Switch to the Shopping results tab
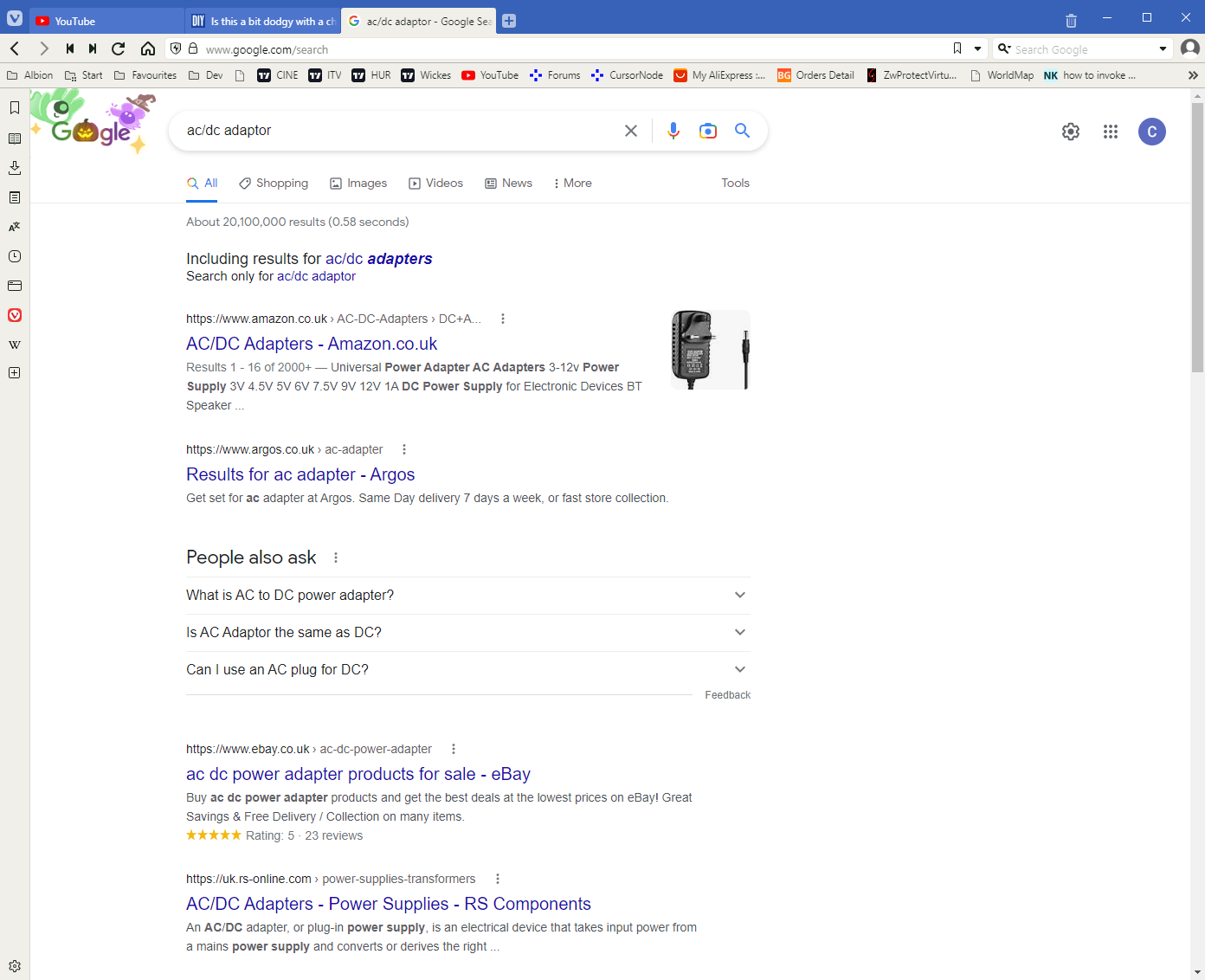The width and height of the screenshot is (1205, 980). click(274, 184)
